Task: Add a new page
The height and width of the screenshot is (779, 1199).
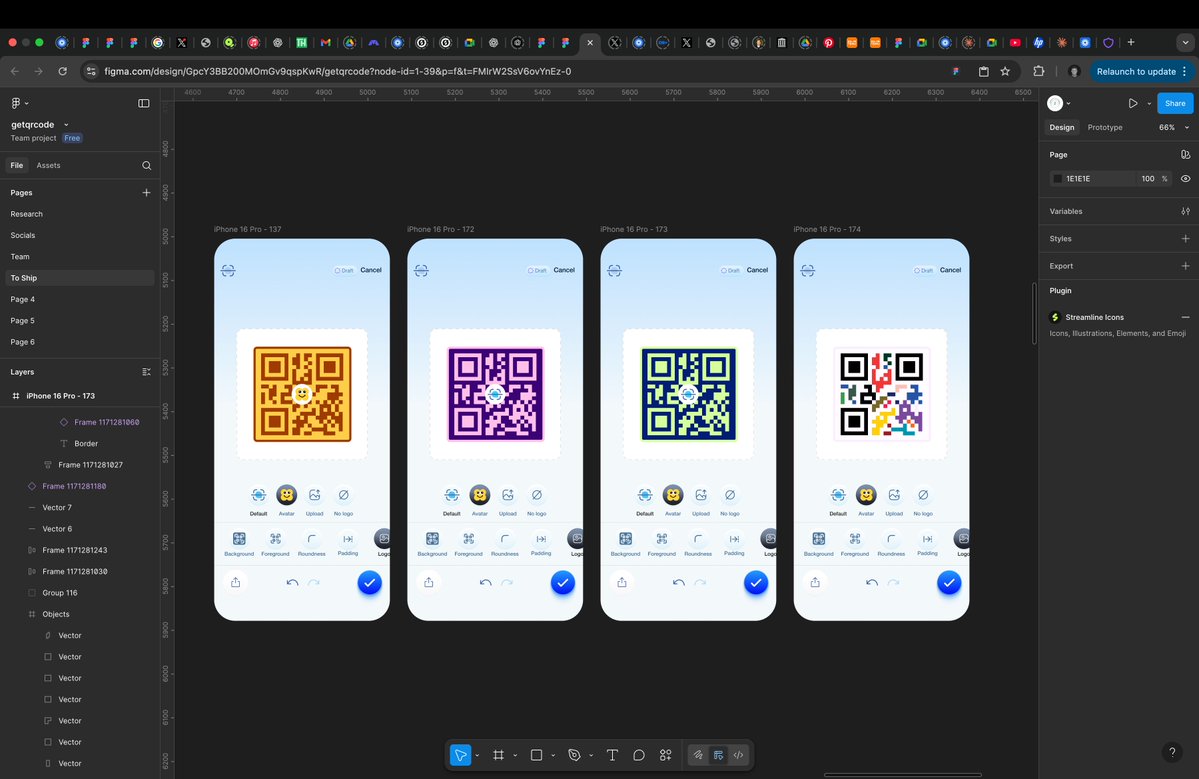Action: click(146, 193)
